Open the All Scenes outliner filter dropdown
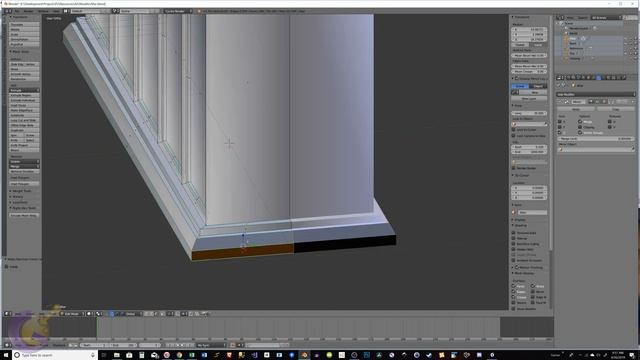The height and width of the screenshot is (360, 640). (x=607, y=18)
